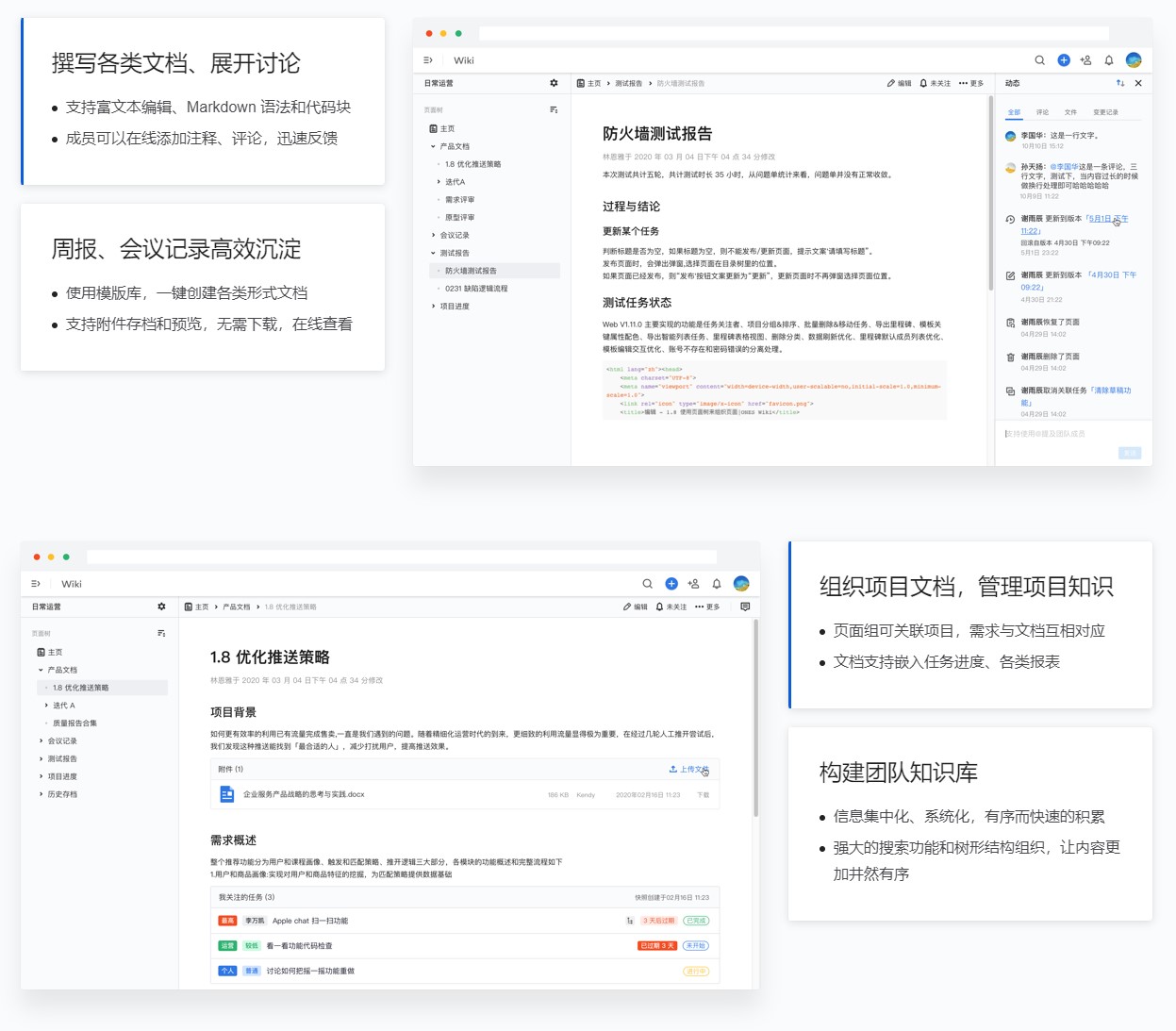Close the 动态 activity panel
1176x1031 pixels.
point(1138,83)
